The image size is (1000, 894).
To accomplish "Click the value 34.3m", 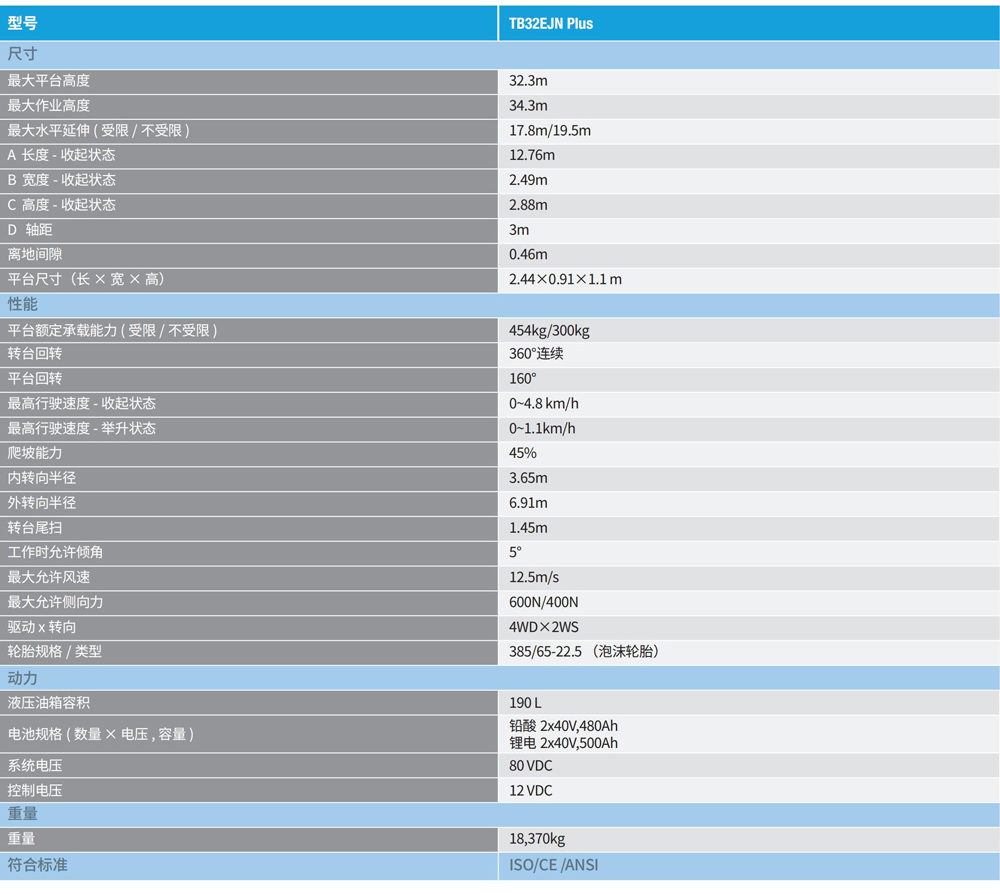I will point(528,105).
